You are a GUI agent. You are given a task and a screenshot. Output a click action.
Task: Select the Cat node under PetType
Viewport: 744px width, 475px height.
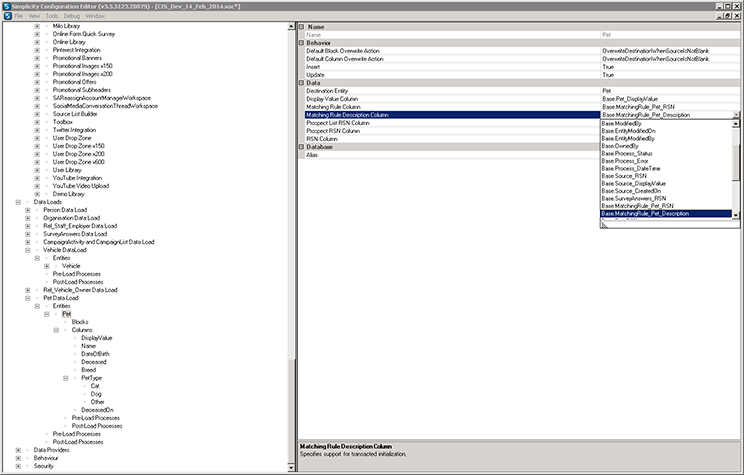[x=95, y=386]
